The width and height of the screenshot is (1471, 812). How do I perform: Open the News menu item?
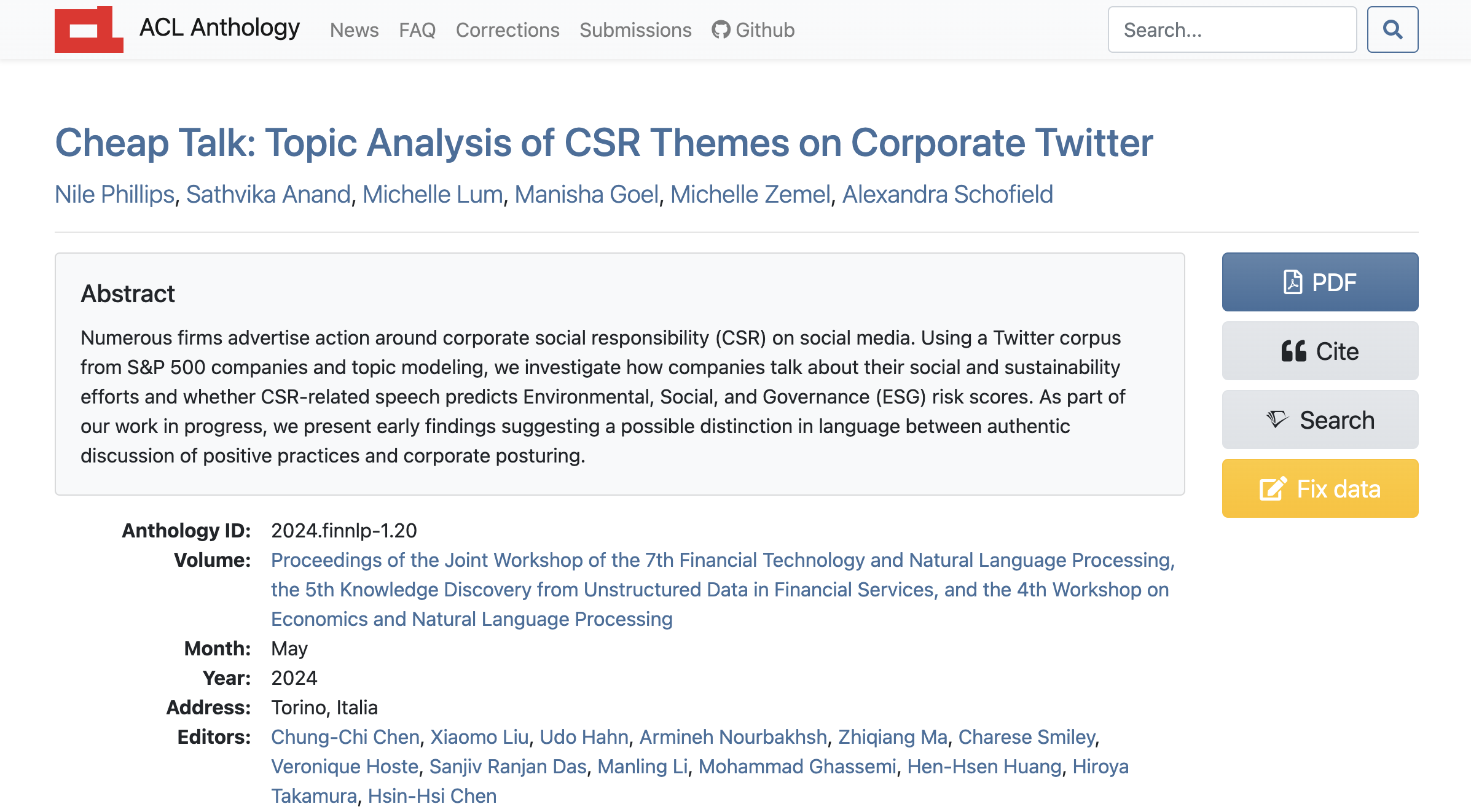[x=354, y=30]
